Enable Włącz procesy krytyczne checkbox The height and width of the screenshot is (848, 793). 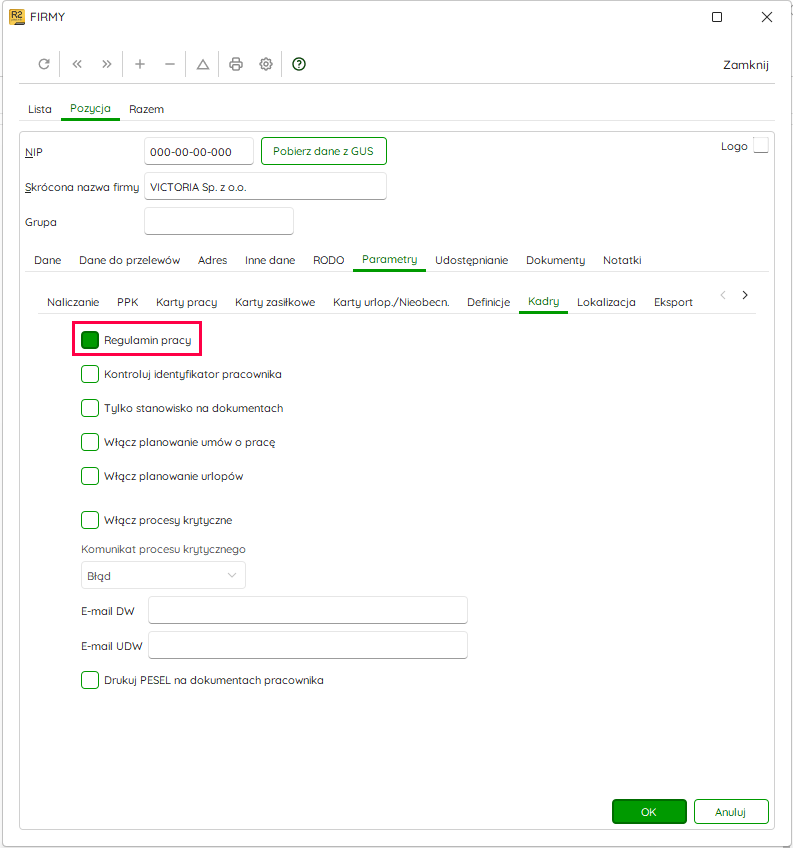click(x=90, y=520)
